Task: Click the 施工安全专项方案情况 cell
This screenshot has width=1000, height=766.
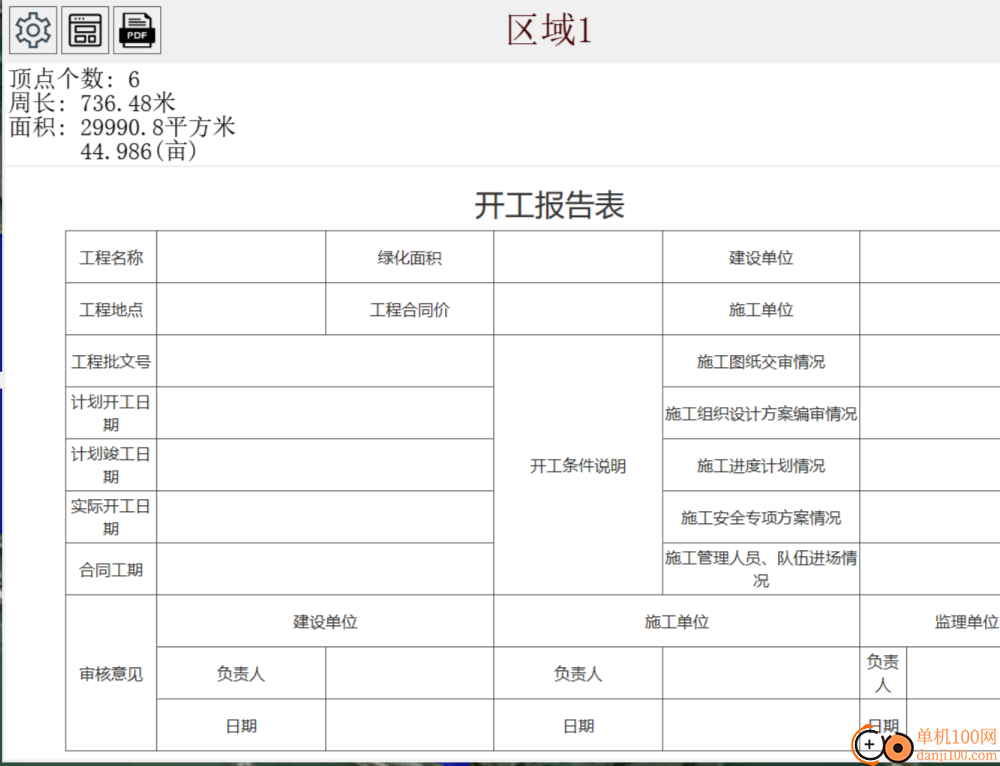Action: [x=761, y=517]
